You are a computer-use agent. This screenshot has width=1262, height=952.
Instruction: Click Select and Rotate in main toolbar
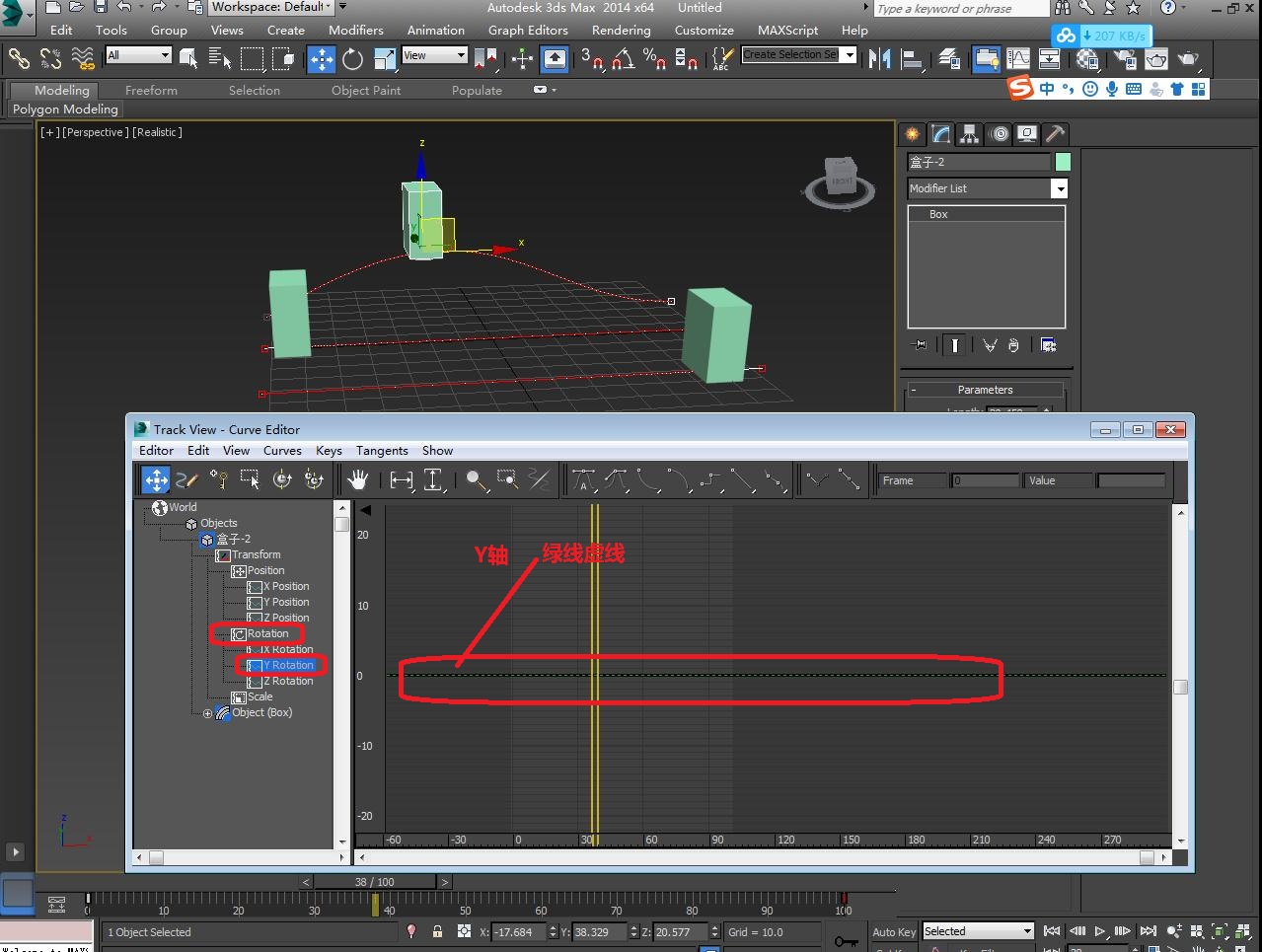[x=352, y=59]
